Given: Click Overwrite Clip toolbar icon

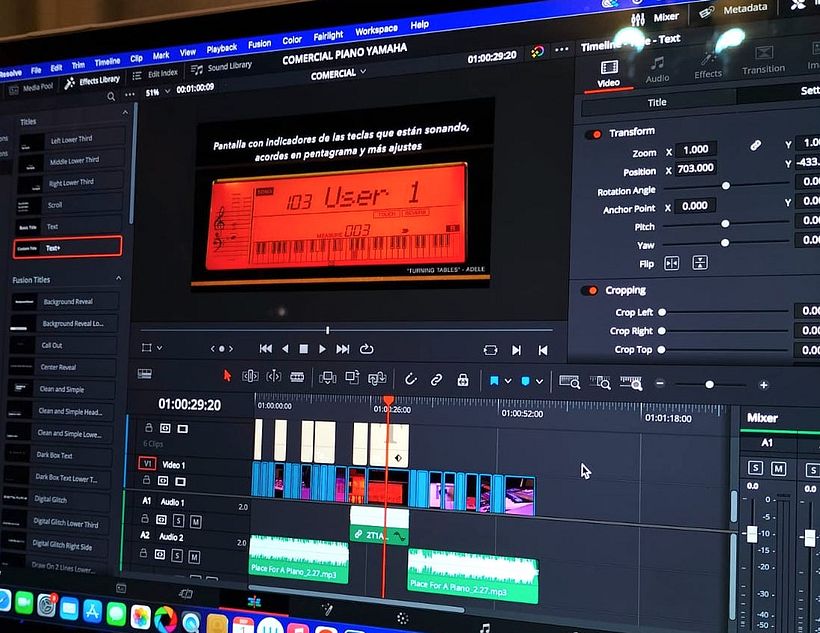Looking at the screenshot, I should (x=352, y=378).
